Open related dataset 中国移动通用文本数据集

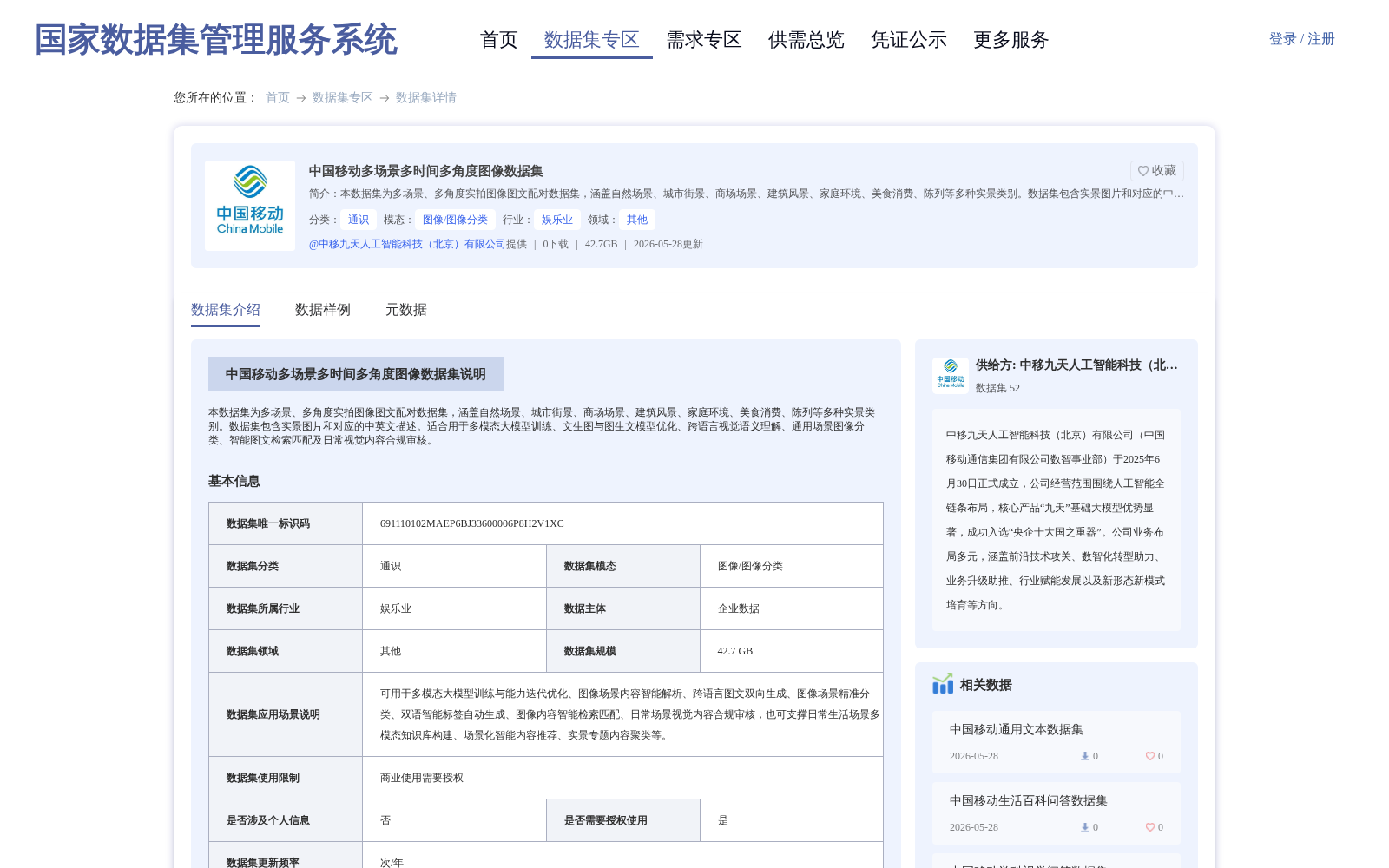1017,730
